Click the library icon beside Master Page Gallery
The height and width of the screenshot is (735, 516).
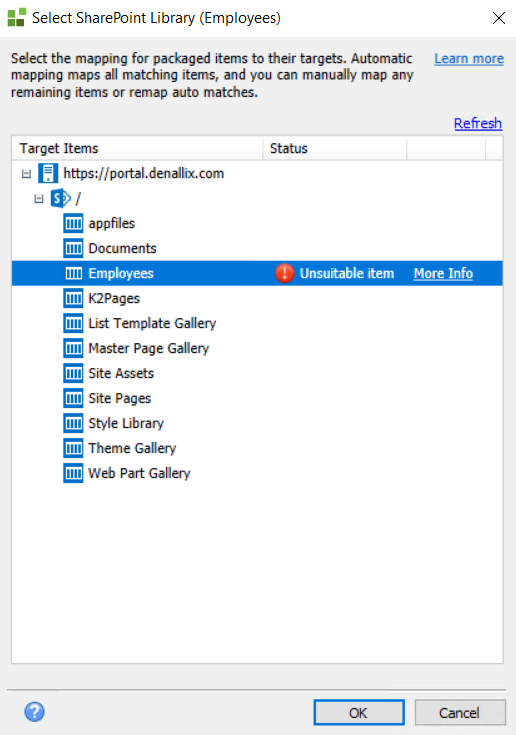point(73,348)
